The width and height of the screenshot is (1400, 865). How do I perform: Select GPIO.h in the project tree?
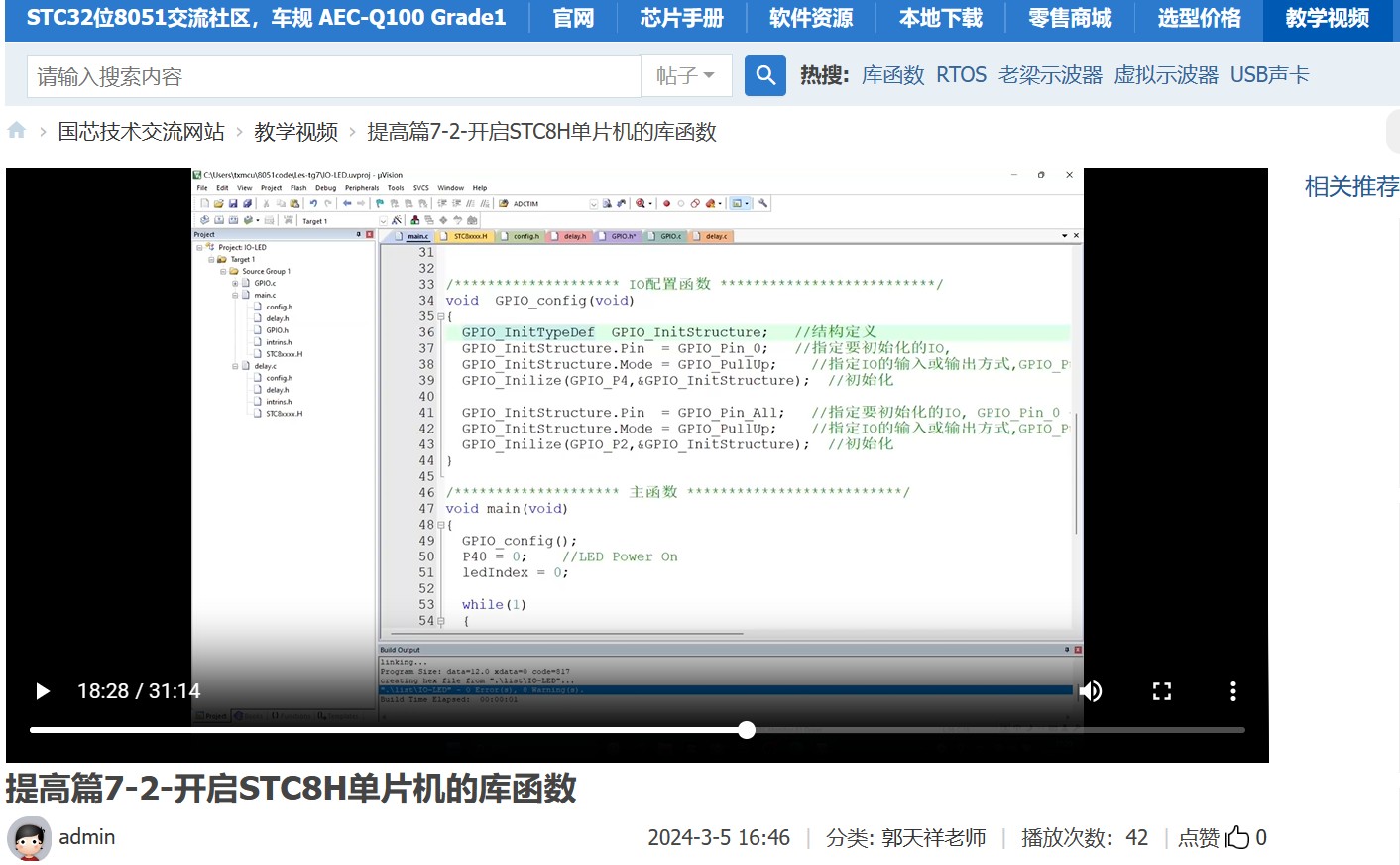coord(277,330)
